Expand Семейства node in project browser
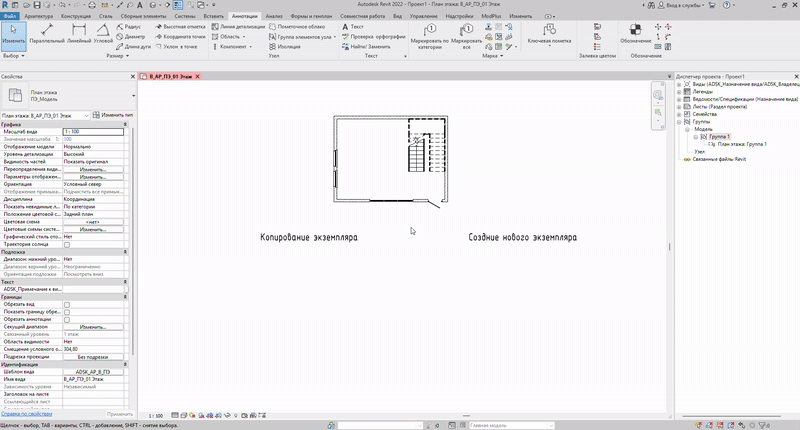 click(679, 114)
